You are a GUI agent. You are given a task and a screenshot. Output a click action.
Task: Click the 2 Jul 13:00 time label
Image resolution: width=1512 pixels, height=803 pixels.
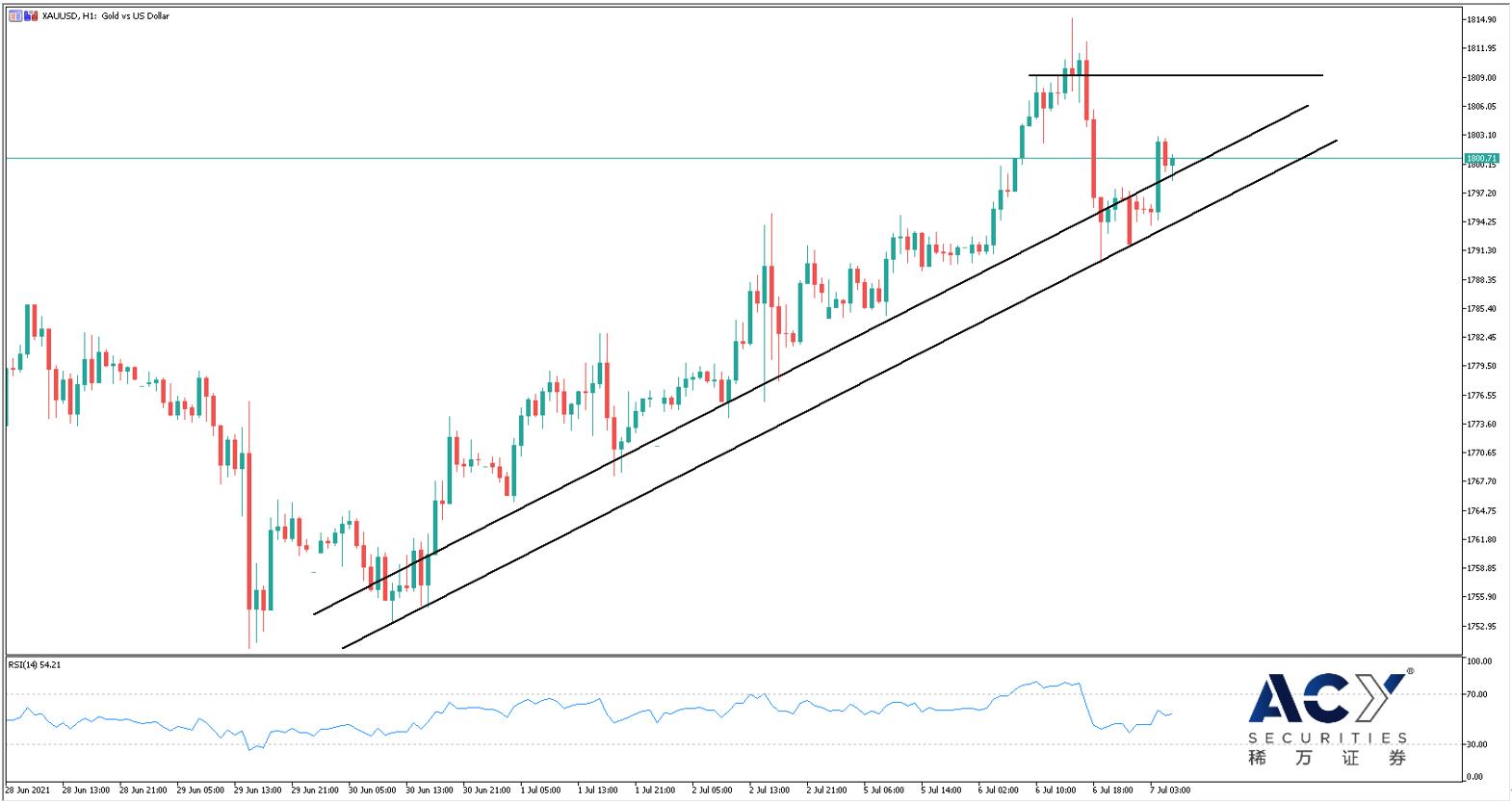[769, 790]
